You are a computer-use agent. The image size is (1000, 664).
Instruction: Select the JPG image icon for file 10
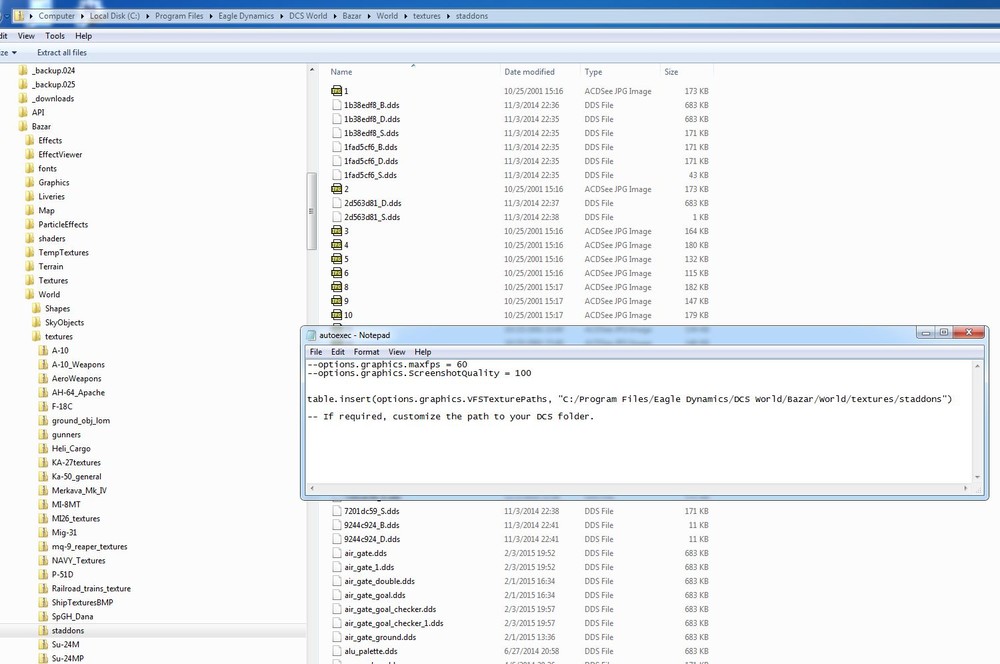pyautogui.click(x=337, y=315)
